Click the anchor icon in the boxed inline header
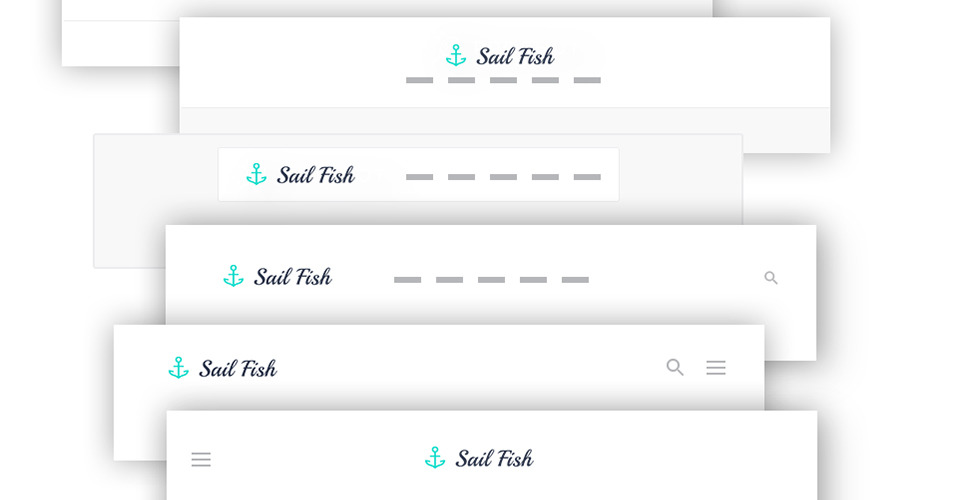The image size is (965, 500). coord(257,175)
